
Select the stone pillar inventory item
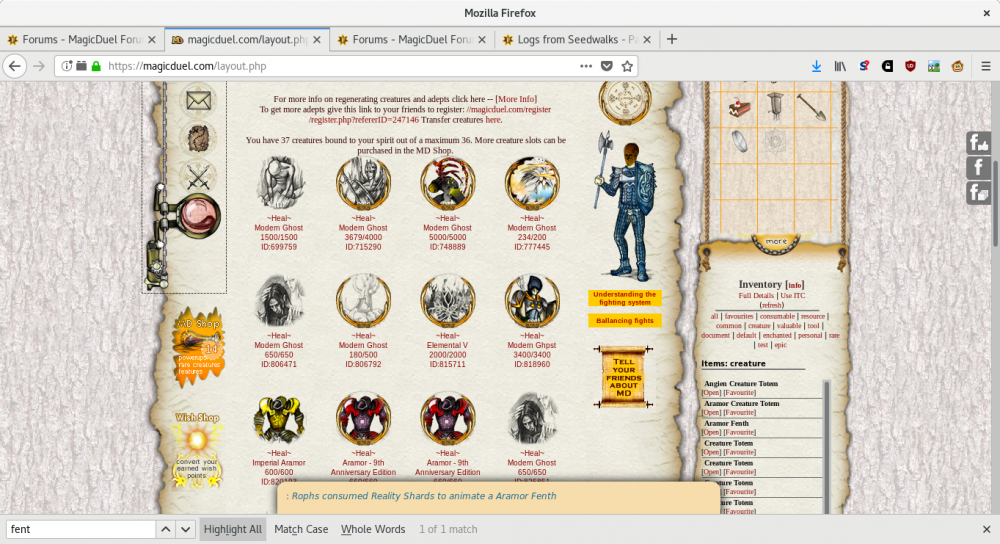[775, 105]
